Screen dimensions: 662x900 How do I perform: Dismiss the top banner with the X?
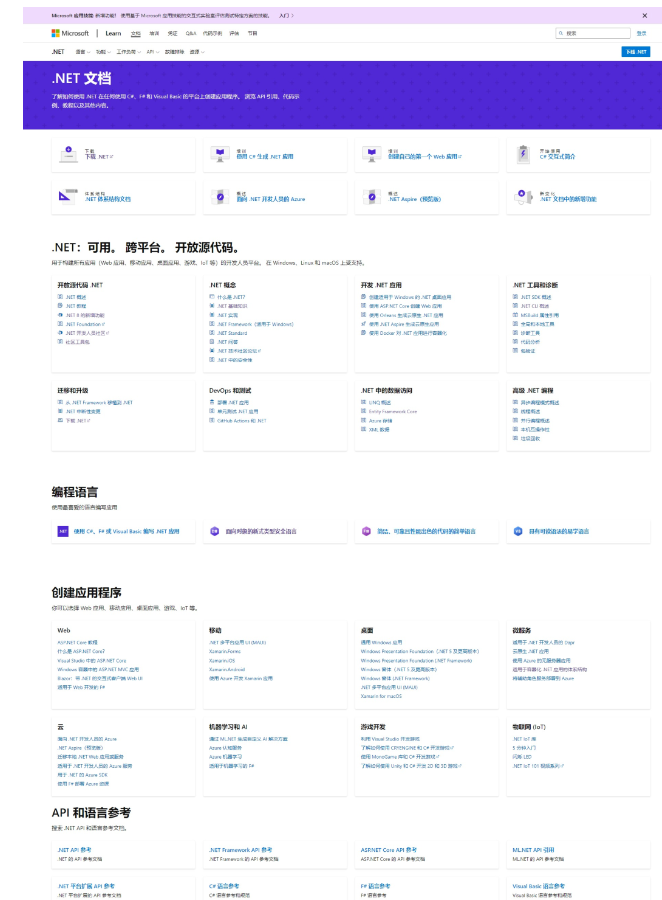coord(645,15)
